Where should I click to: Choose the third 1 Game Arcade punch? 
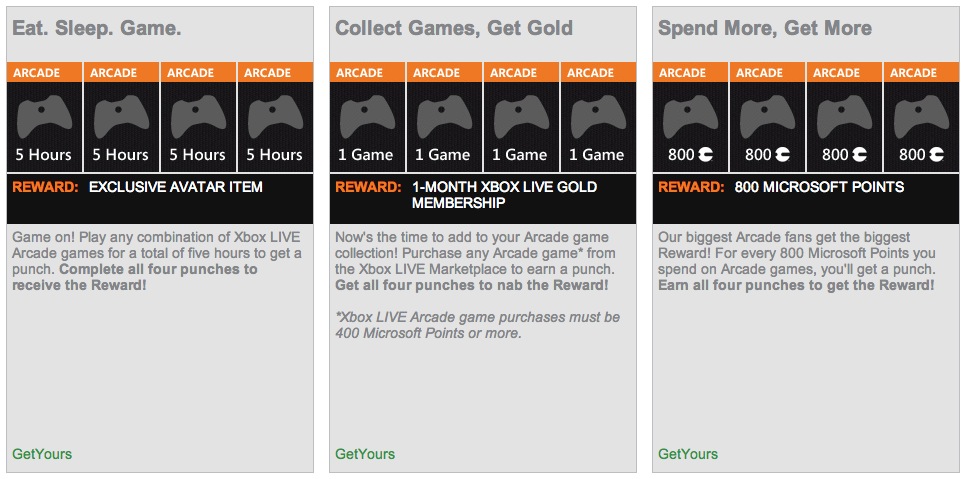(521, 117)
